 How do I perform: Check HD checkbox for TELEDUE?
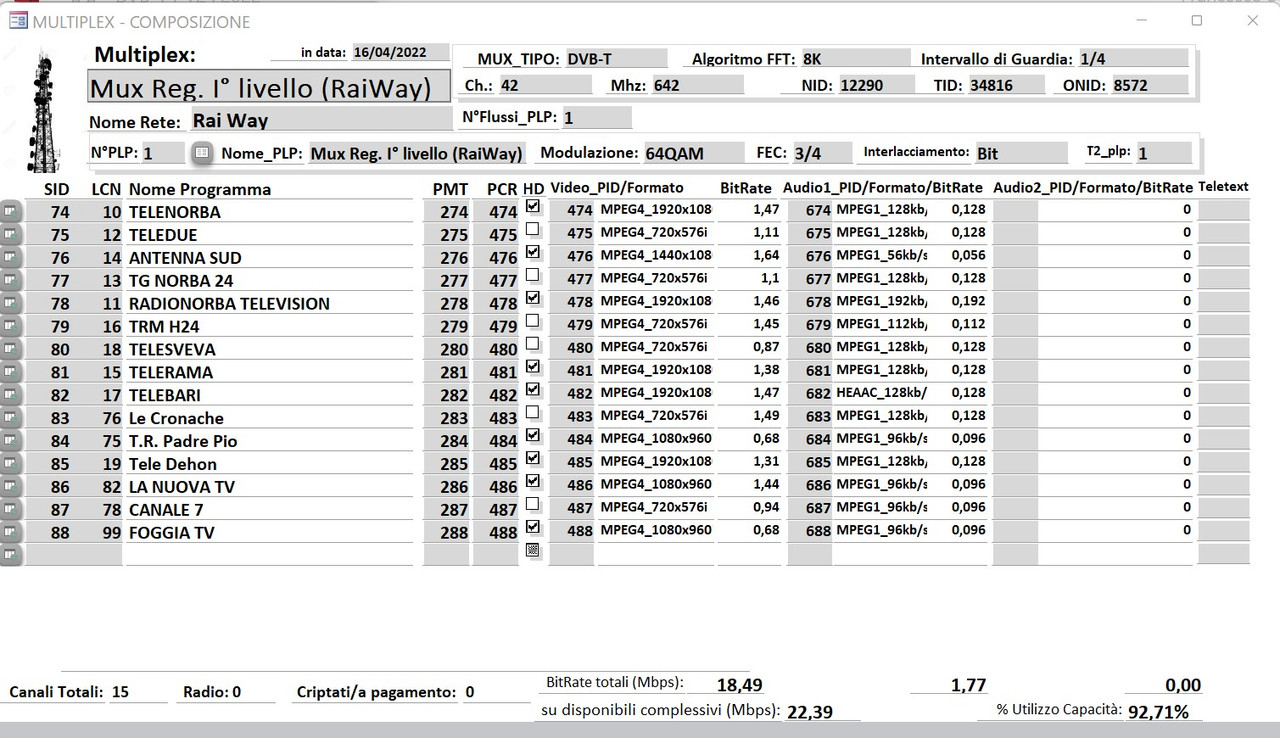click(x=533, y=229)
